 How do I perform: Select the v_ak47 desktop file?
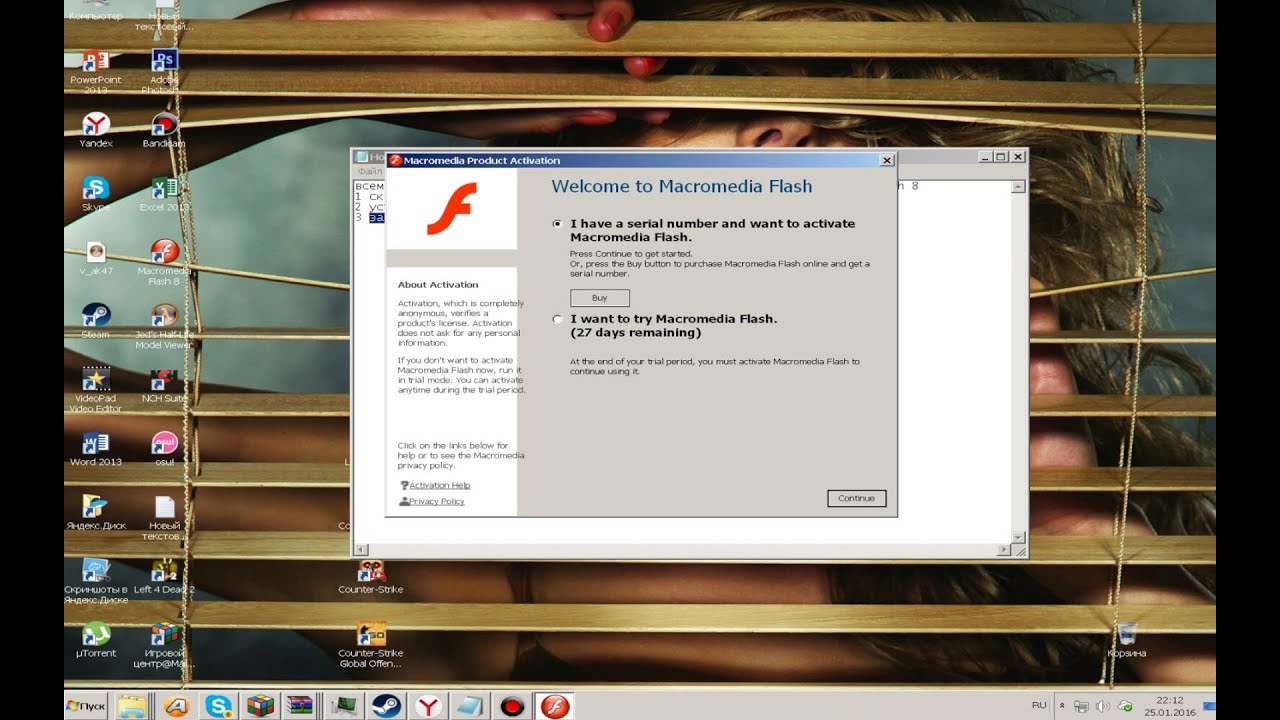[96, 258]
